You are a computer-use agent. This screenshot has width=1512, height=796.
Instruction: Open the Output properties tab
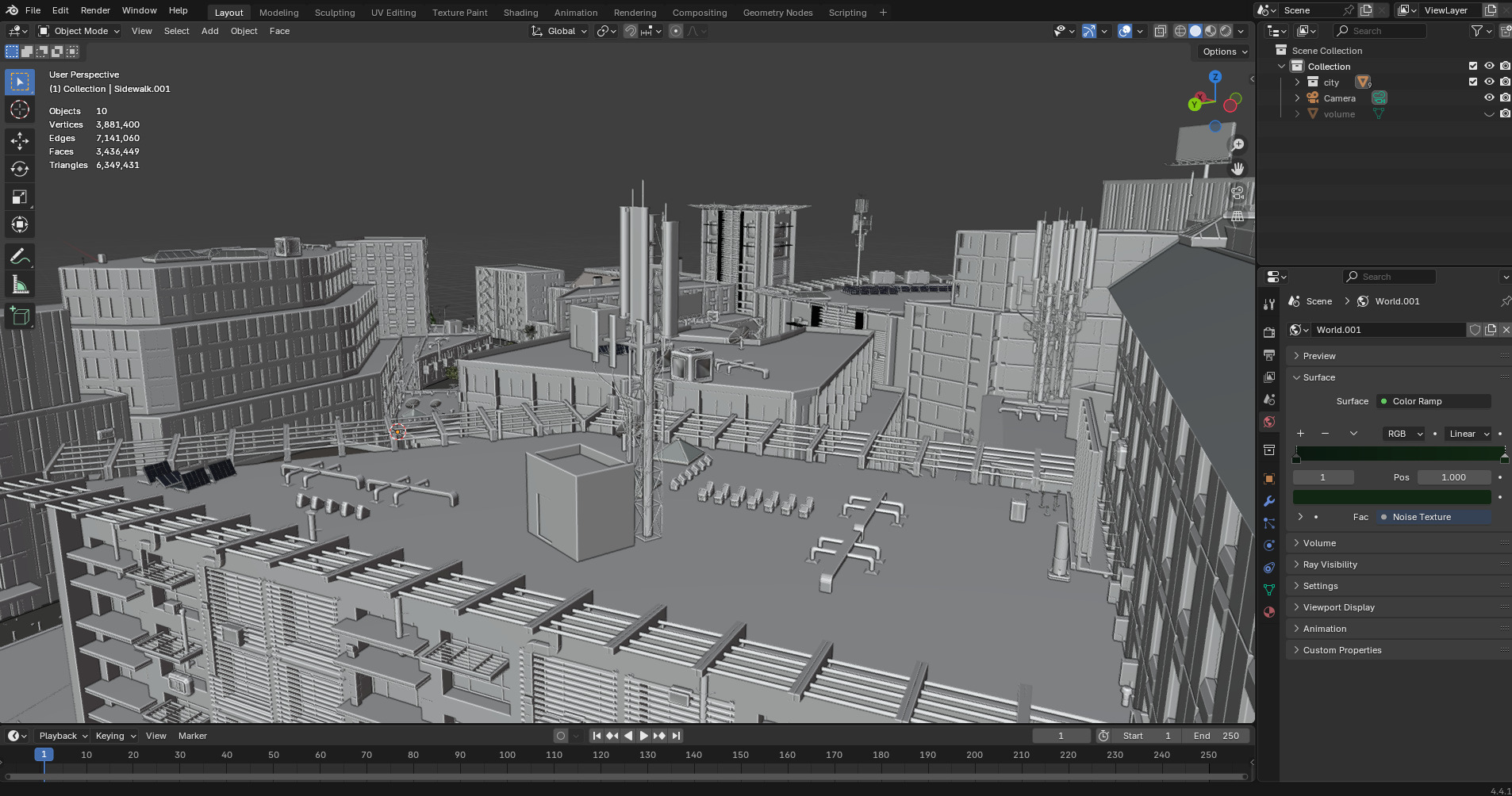(1269, 354)
